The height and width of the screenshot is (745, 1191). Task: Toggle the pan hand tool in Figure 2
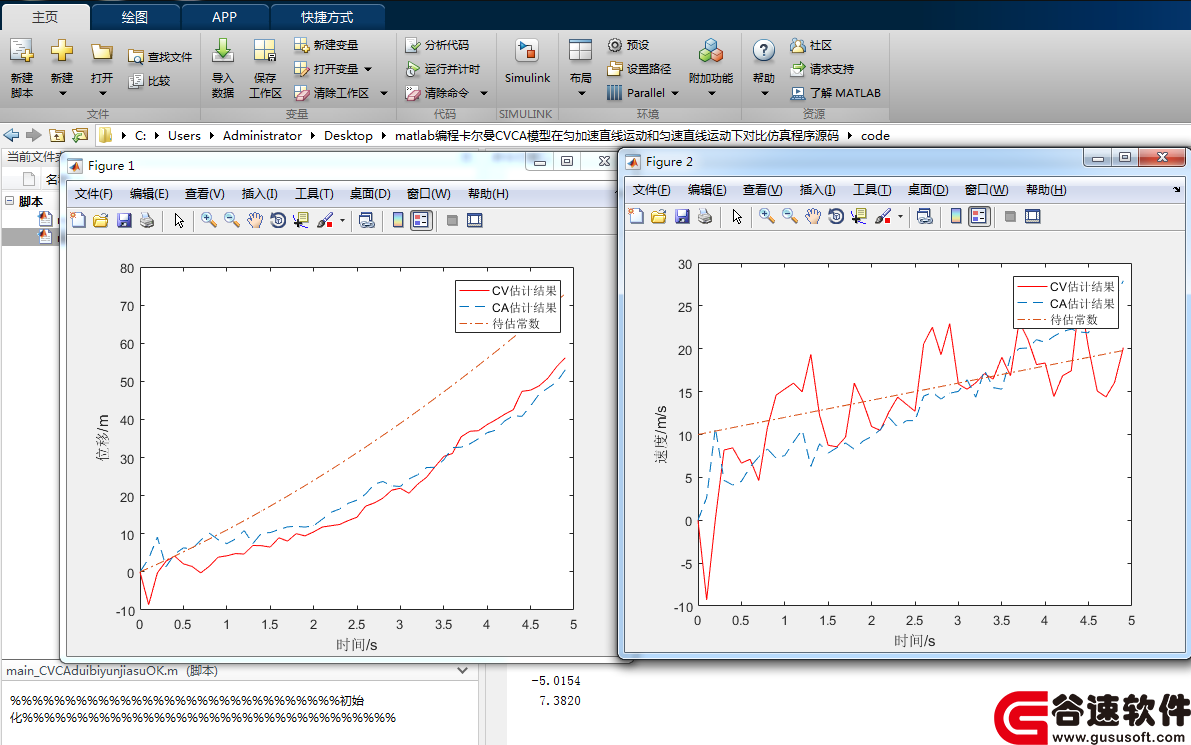pyautogui.click(x=813, y=216)
